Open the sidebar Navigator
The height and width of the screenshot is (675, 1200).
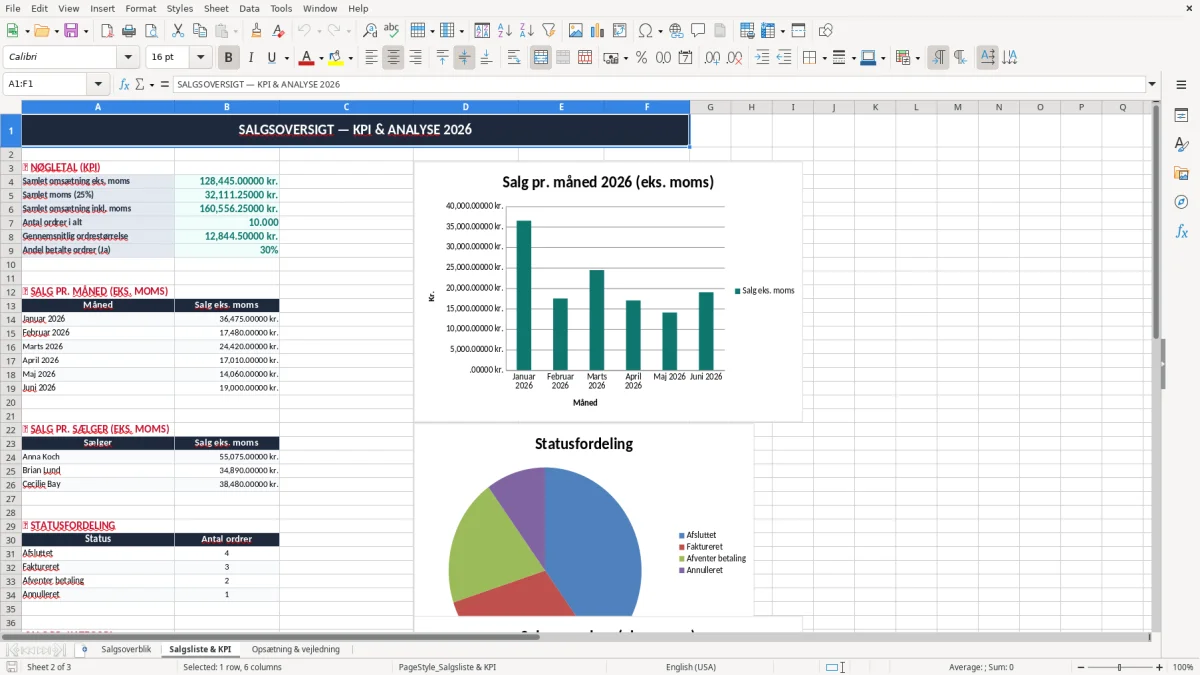coord(1181,203)
